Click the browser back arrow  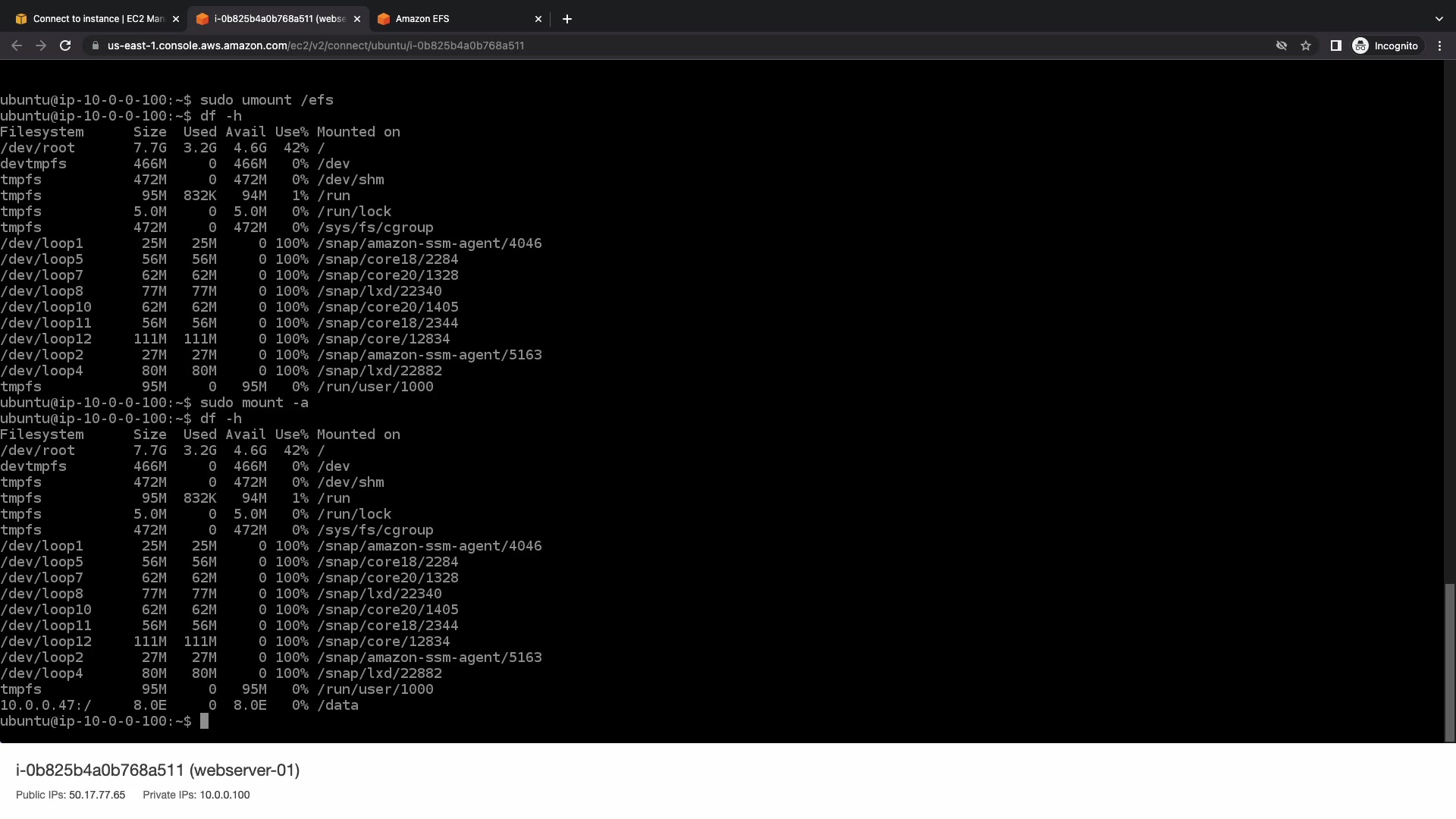tap(17, 45)
